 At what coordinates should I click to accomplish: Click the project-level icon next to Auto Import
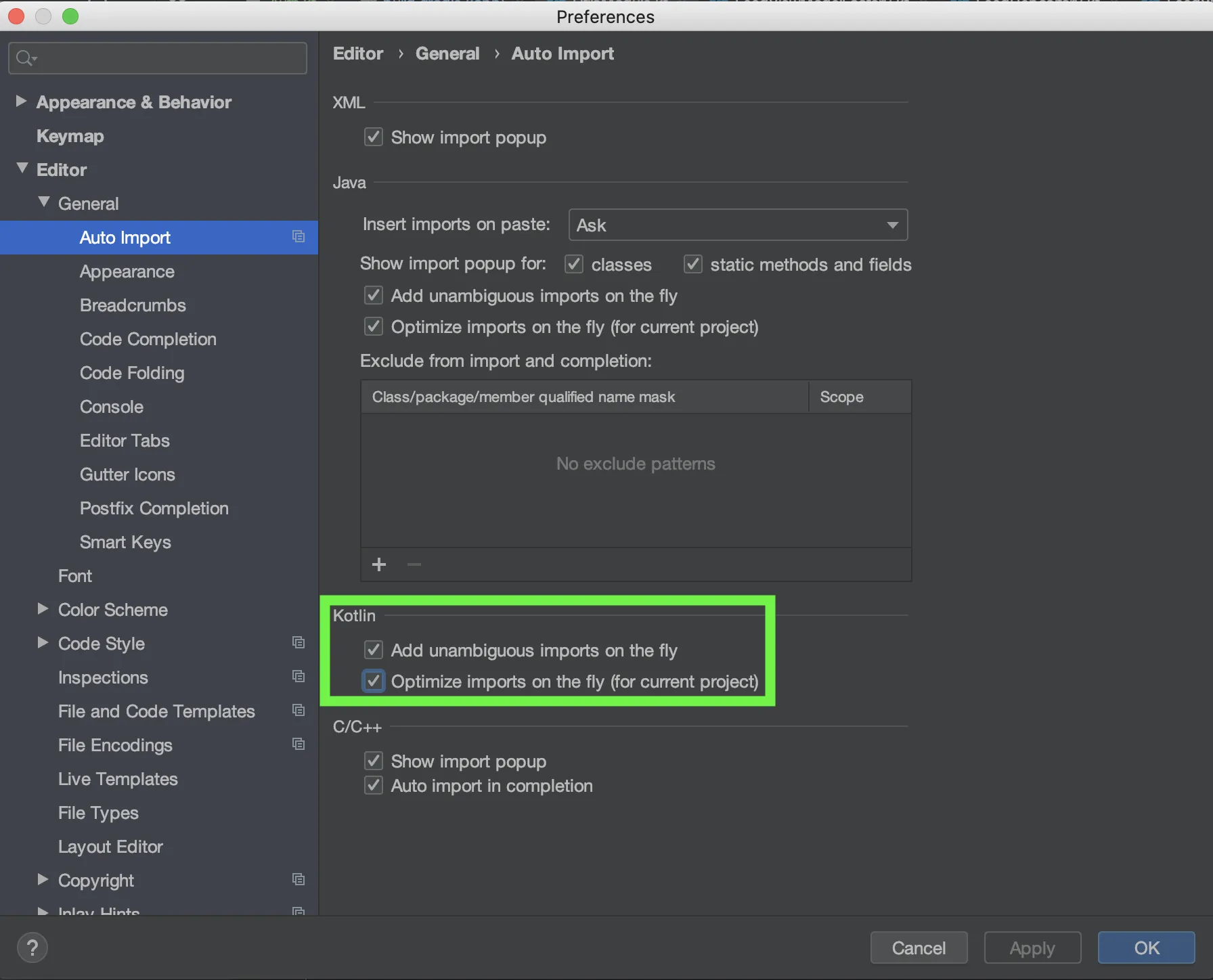pyautogui.click(x=299, y=237)
